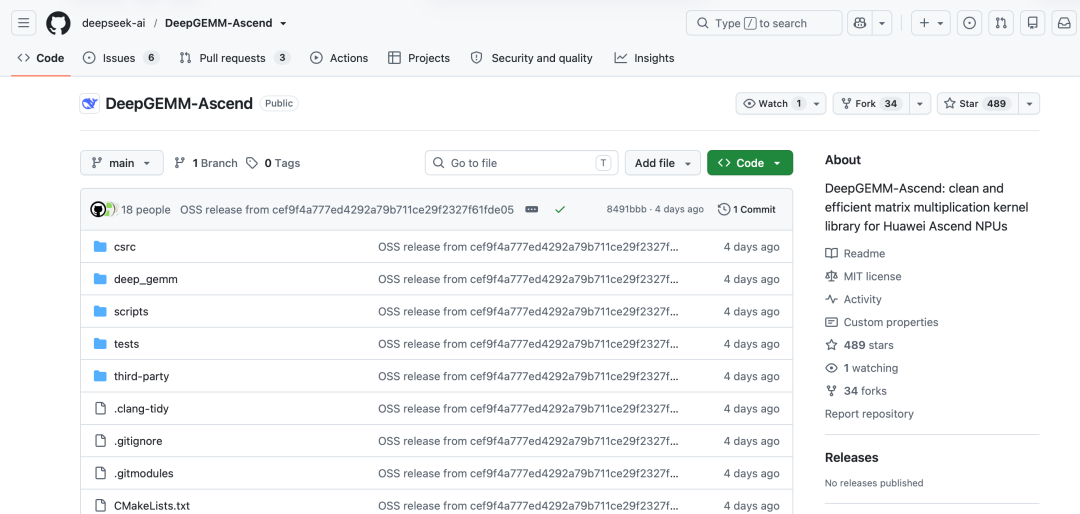Show the green checkmark commit status
Screen dimensions: 1080x514
tap(560, 209)
